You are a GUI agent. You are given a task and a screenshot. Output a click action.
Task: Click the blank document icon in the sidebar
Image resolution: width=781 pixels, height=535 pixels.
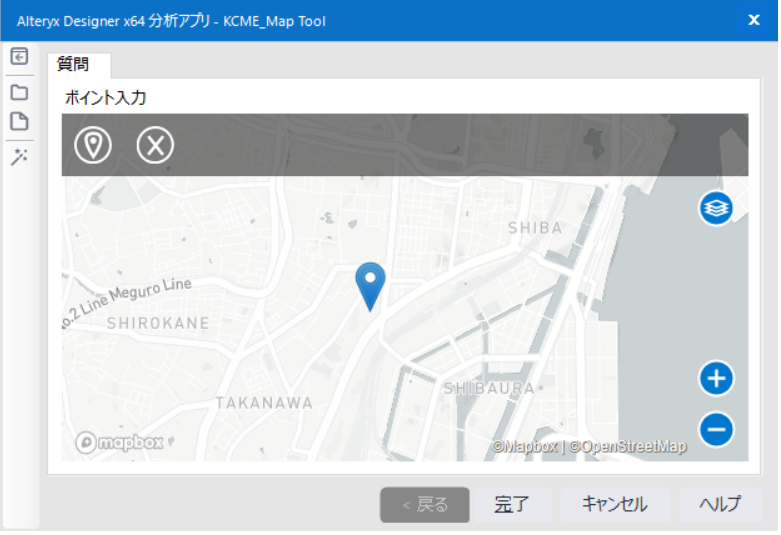[18, 122]
